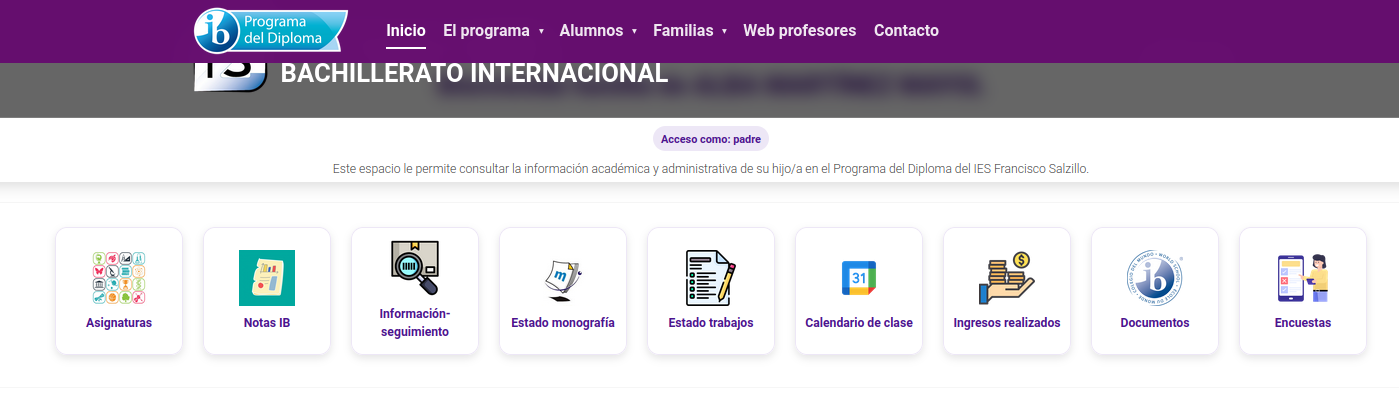The height and width of the screenshot is (404, 1399).
Task: Click the Ingresos realizados label
Action: coord(1007,323)
